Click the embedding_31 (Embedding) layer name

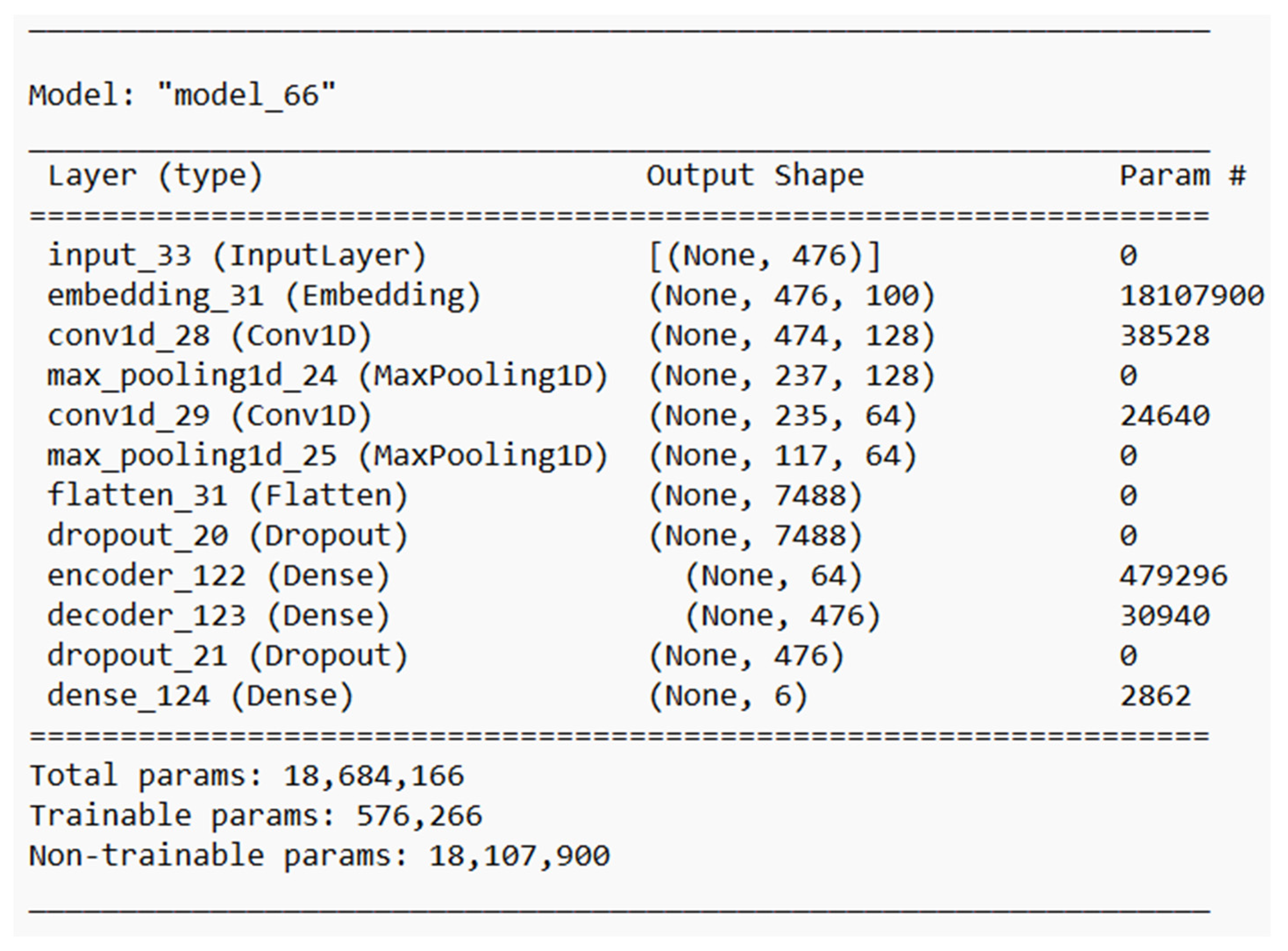(264, 296)
